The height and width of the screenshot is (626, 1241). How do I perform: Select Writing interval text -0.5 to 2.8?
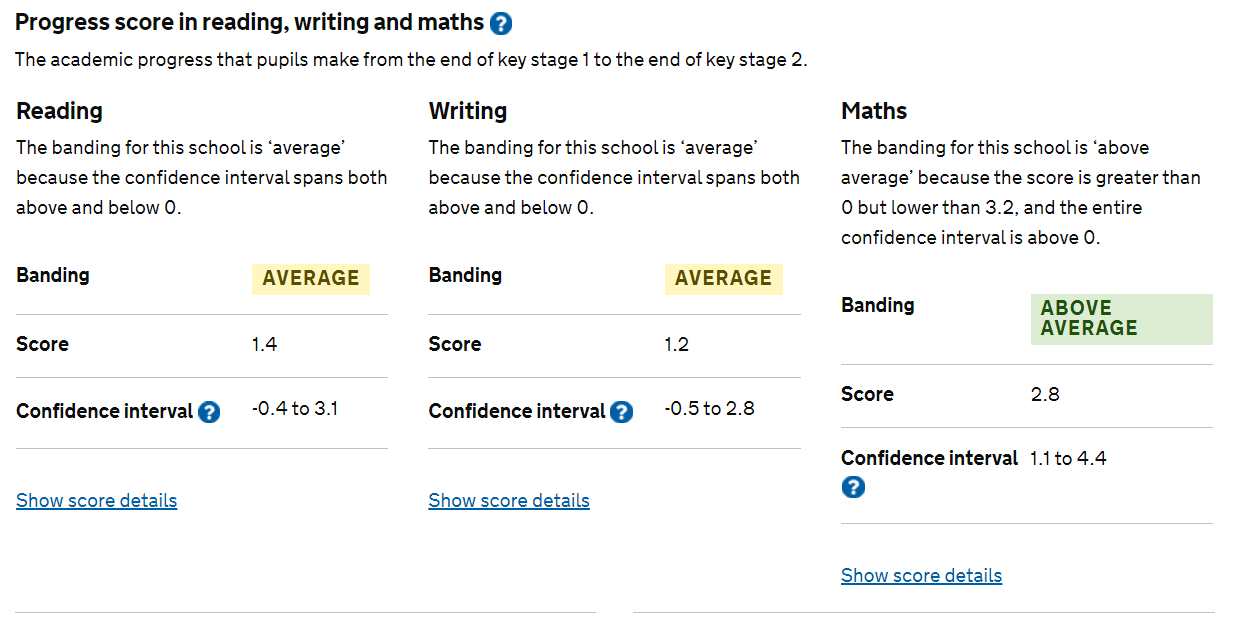[709, 409]
